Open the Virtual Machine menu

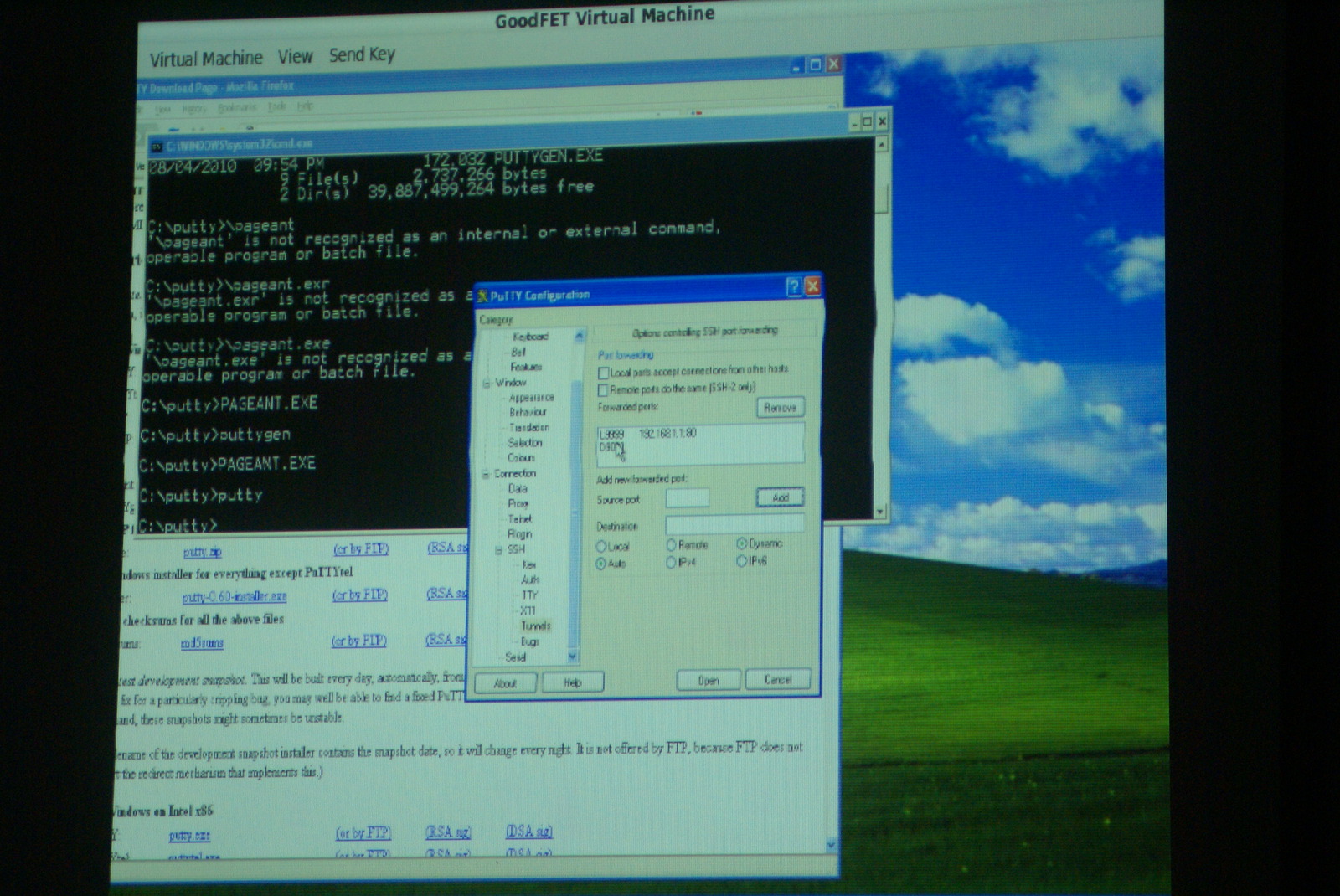[205, 59]
